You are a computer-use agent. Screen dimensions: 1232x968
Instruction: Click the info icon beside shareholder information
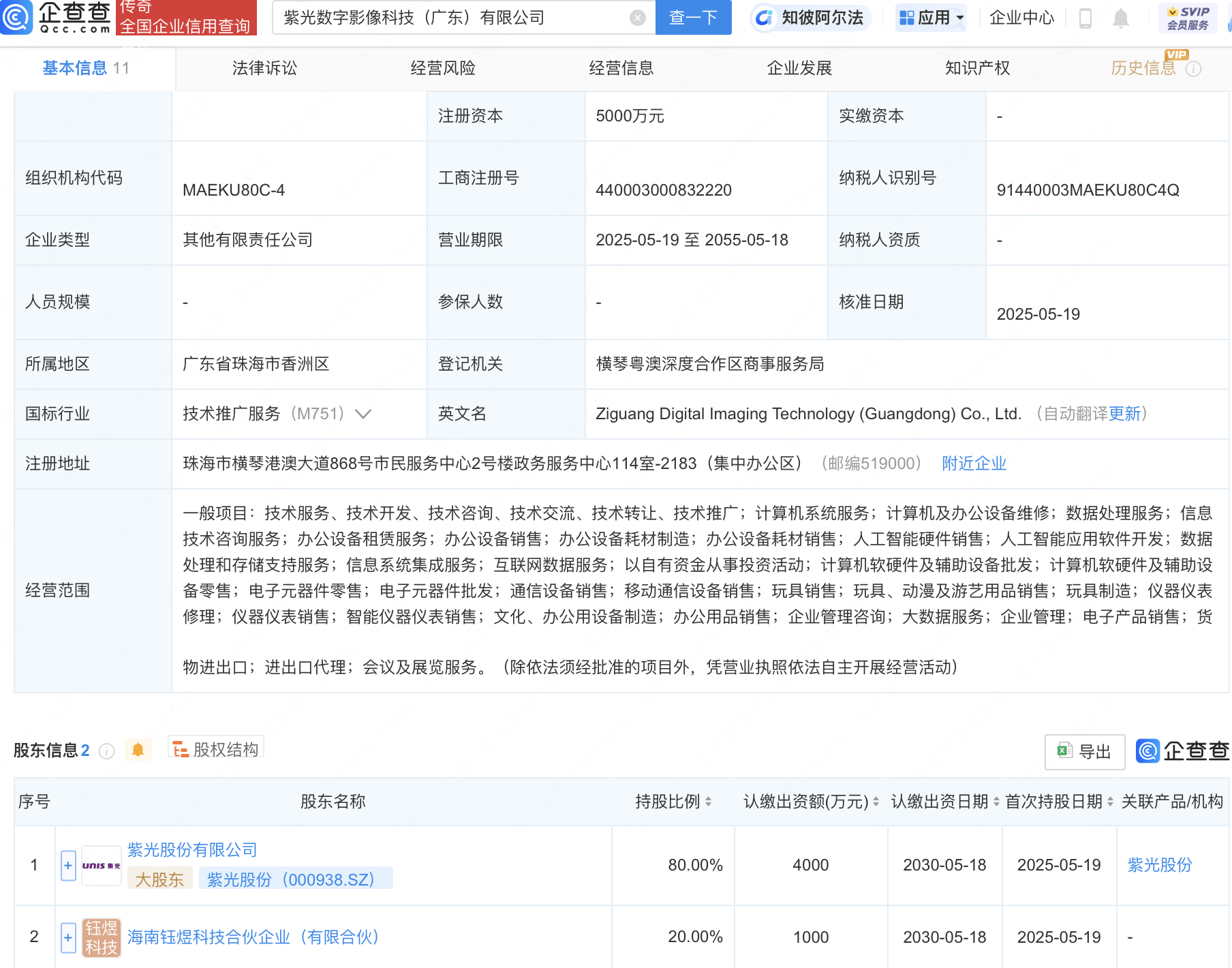(106, 751)
